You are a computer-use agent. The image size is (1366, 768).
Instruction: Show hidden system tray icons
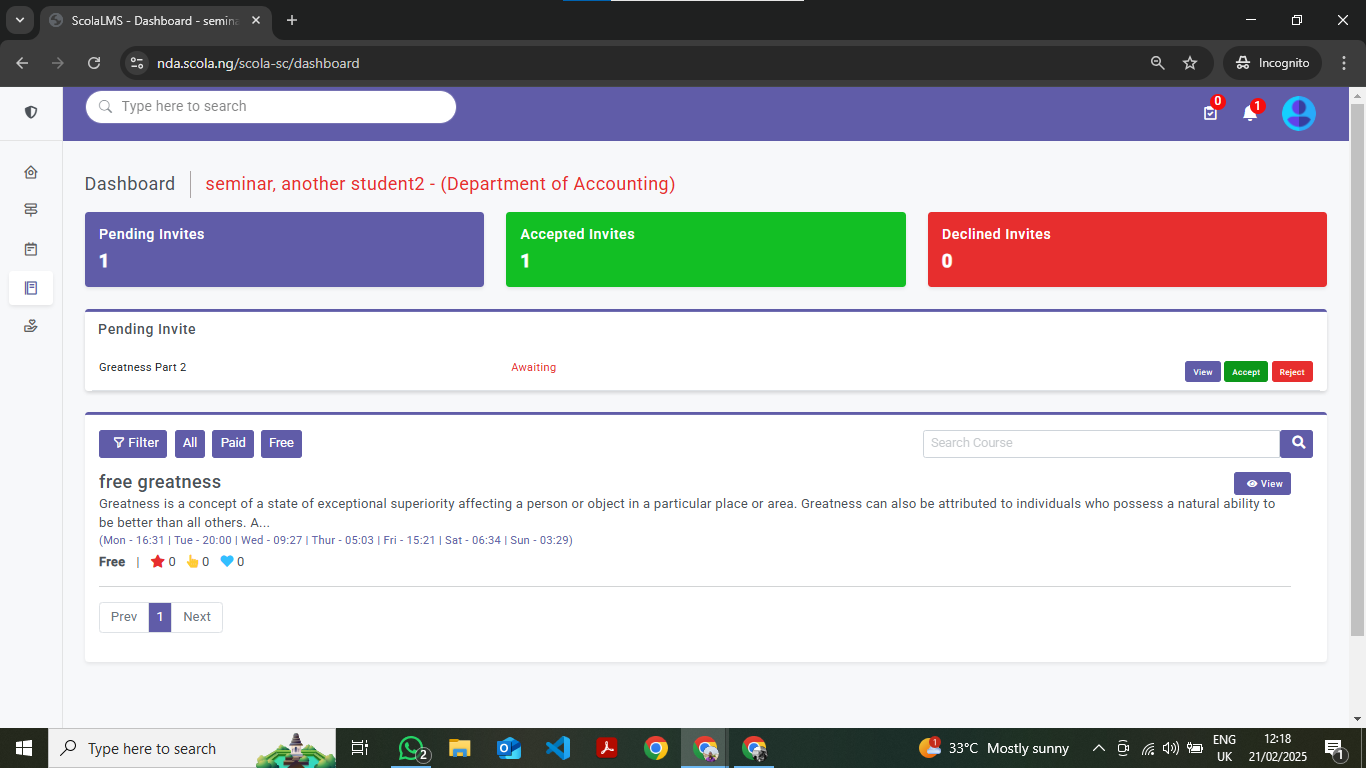click(1098, 748)
